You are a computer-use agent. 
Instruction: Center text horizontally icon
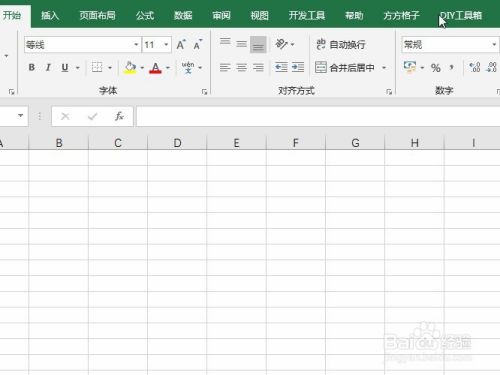pyautogui.click(x=242, y=68)
